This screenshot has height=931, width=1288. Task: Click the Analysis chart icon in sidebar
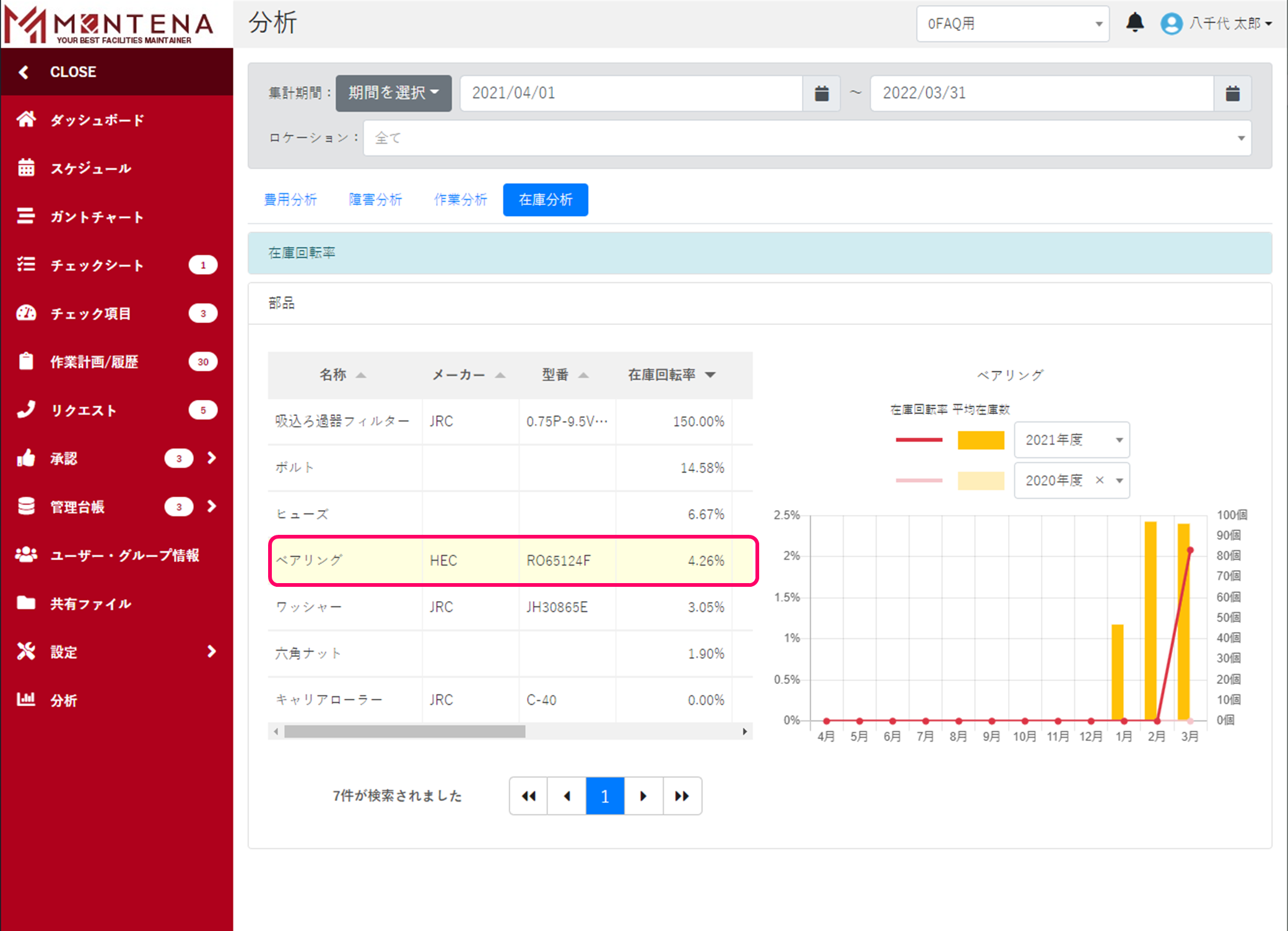(26, 699)
